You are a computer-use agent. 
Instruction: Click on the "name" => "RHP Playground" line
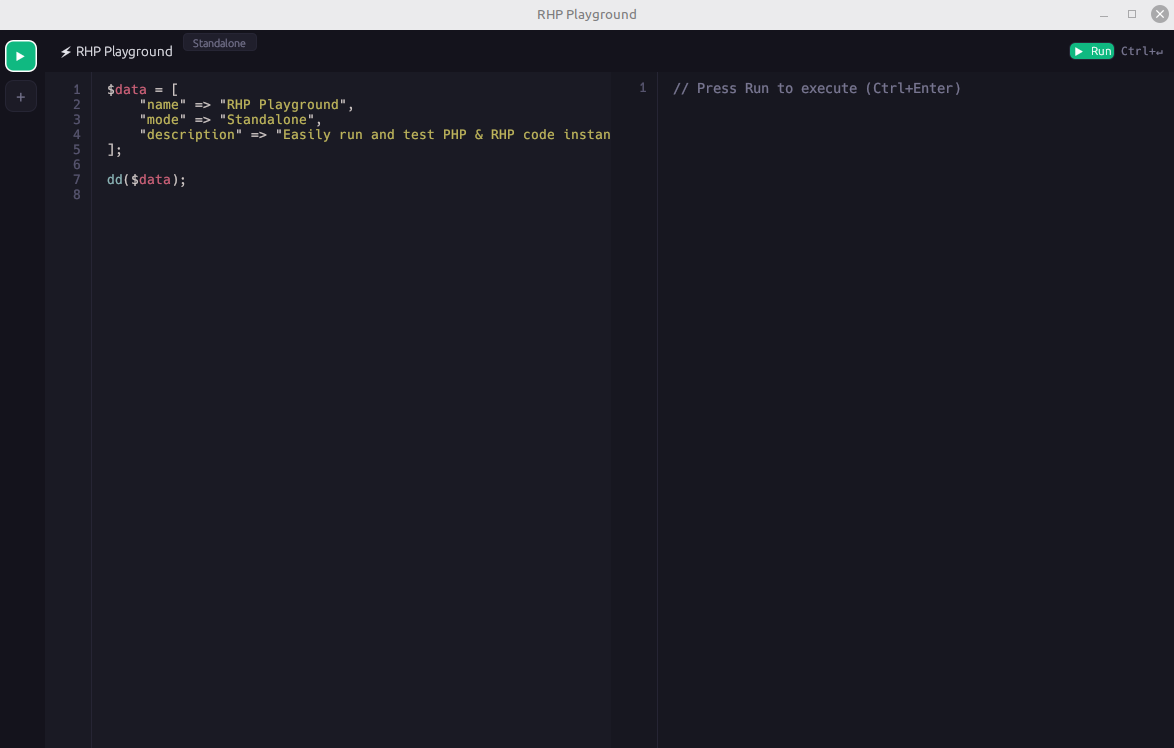pos(246,104)
